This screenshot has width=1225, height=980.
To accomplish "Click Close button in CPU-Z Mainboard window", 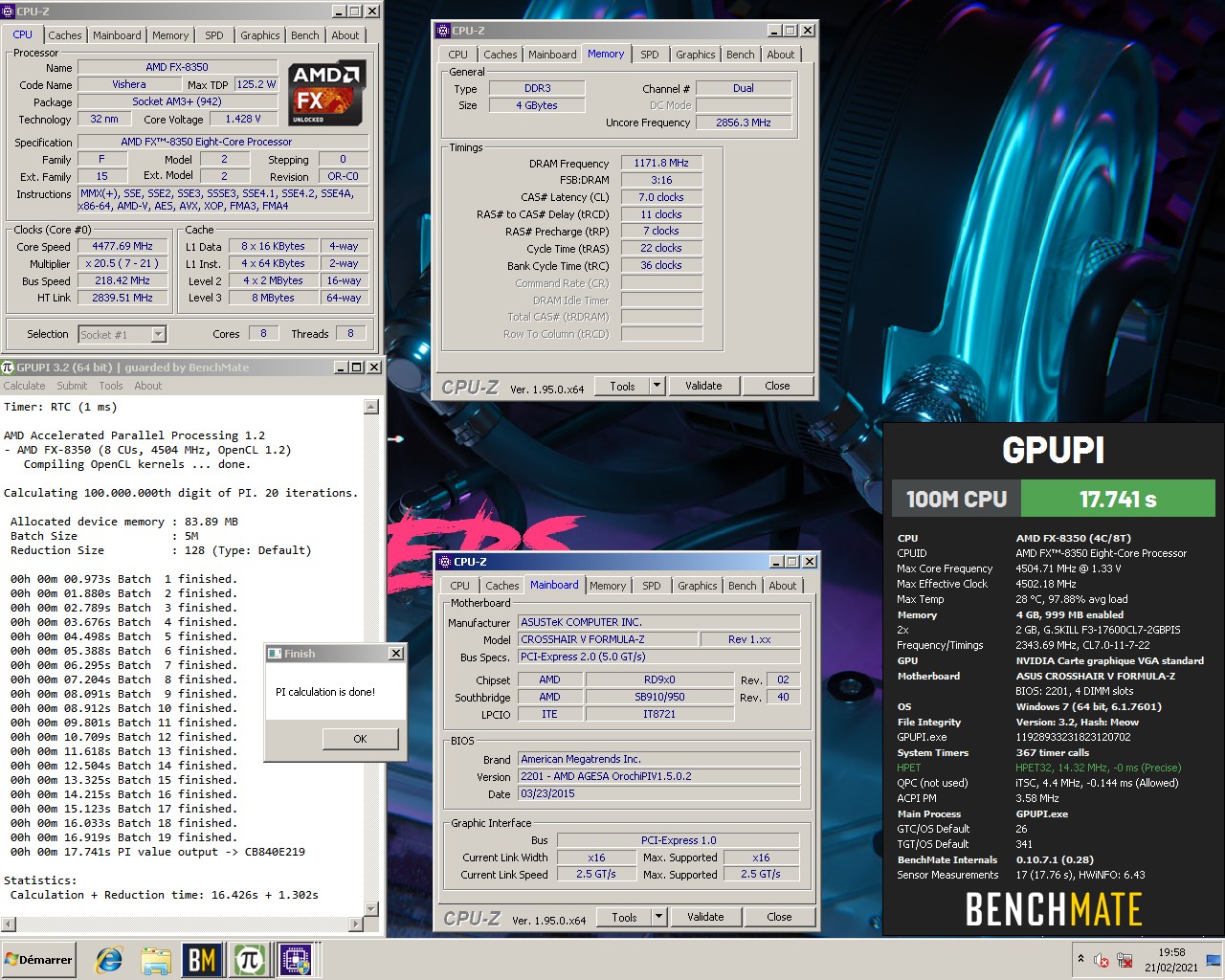I will [x=779, y=917].
